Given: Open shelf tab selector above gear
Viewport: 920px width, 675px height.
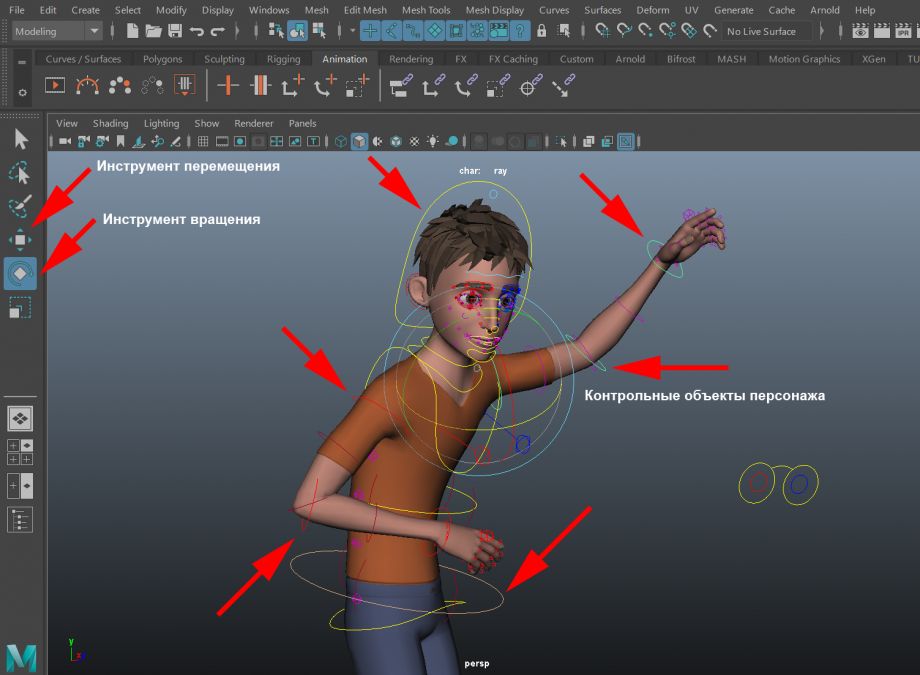Looking at the screenshot, I should tap(22, 62).
